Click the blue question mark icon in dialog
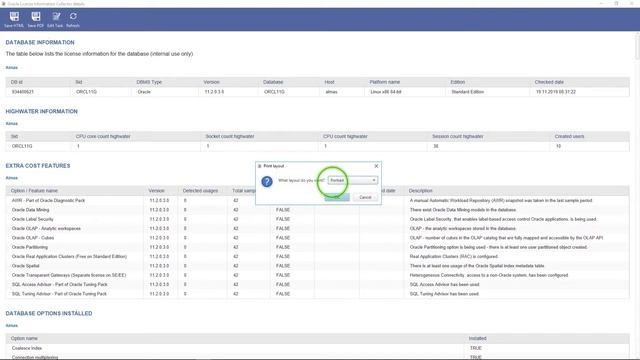Viewport: 640px width, 360px height. pyautogui.click(x=267, y=181)
